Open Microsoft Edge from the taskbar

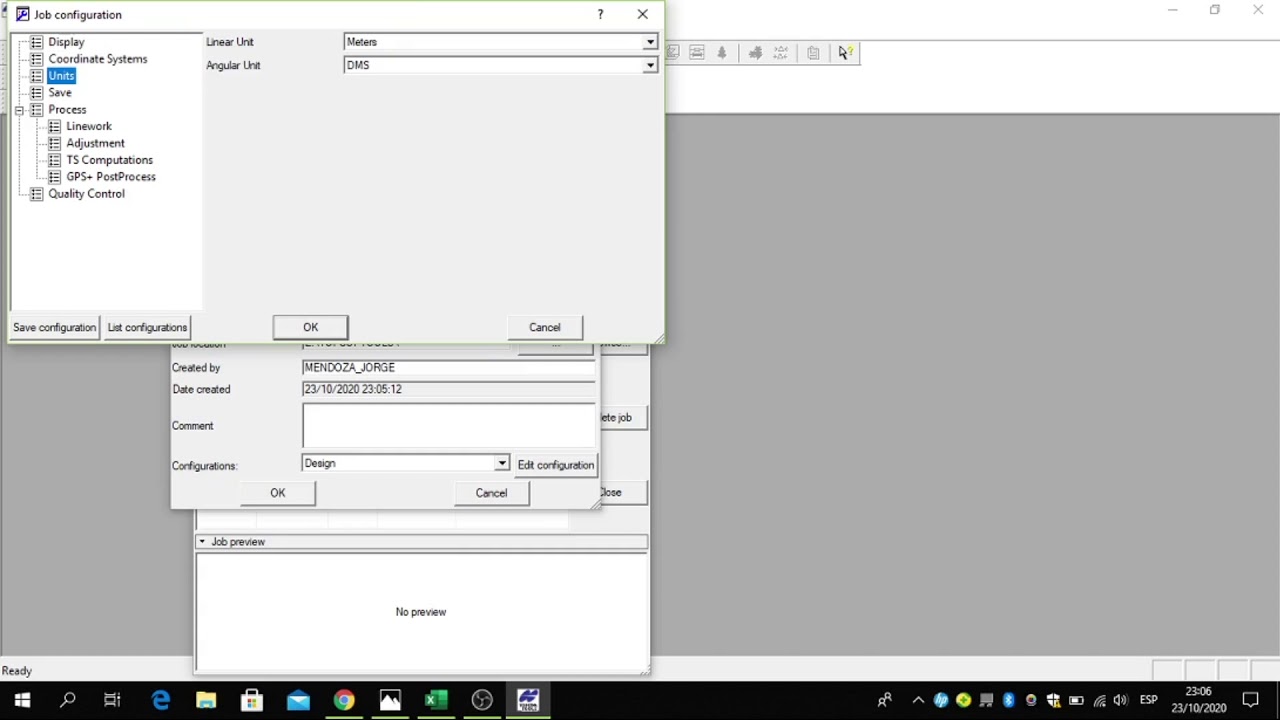click(160, 700)
